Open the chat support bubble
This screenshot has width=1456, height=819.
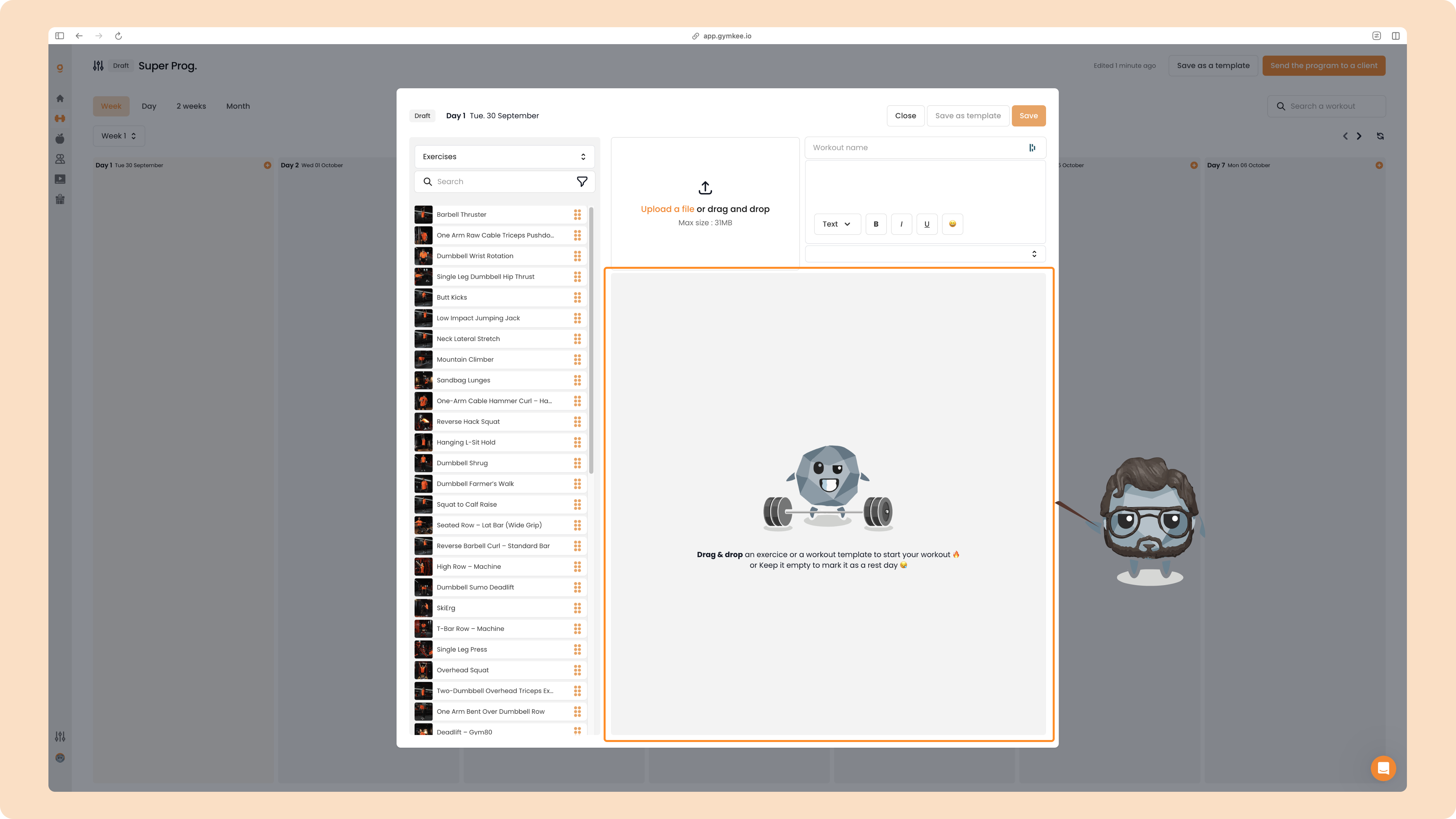coord(1383,768)
